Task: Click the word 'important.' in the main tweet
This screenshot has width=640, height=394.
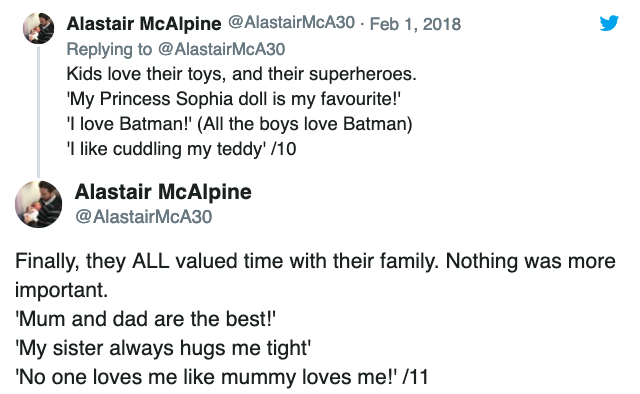Action: point(62,290)
